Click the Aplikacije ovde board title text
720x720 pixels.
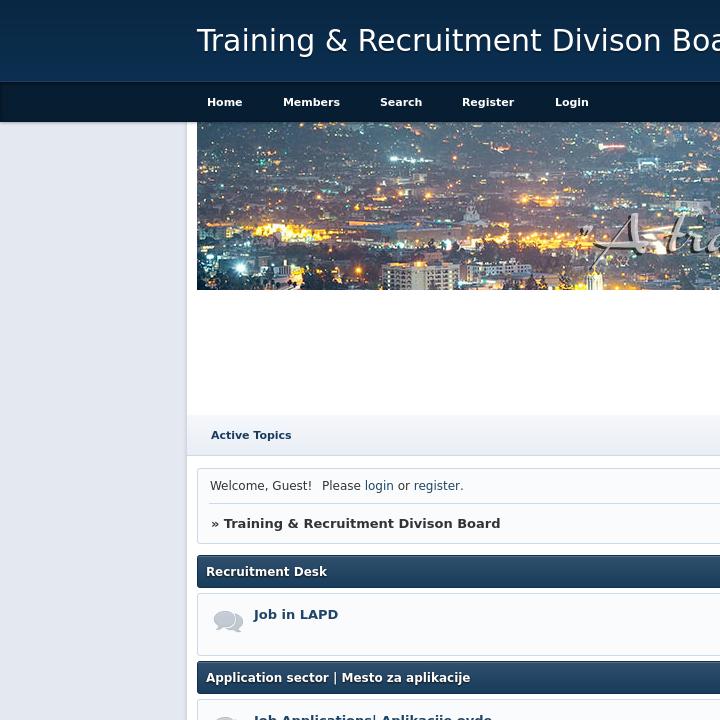(437, 716)
